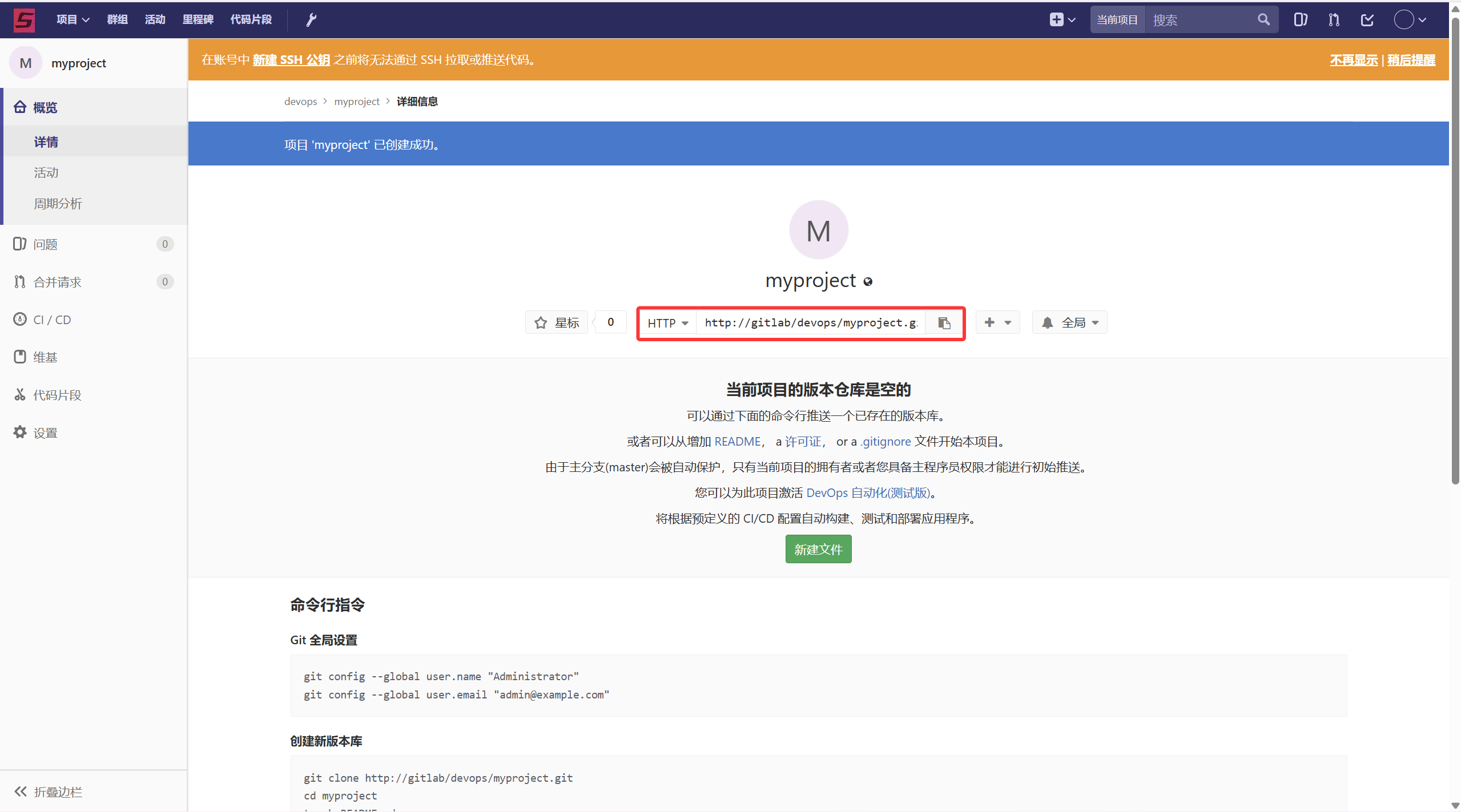Click the search magnifier icon
The image size is (1461, 812).
(x=1263, y=20)
